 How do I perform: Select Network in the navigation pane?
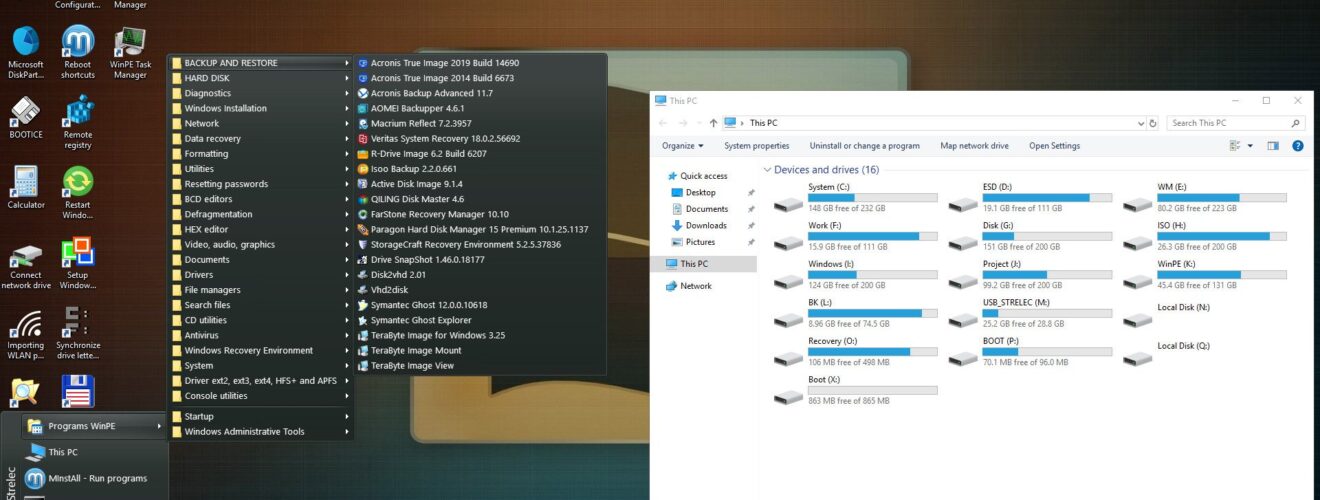(696, 286)
